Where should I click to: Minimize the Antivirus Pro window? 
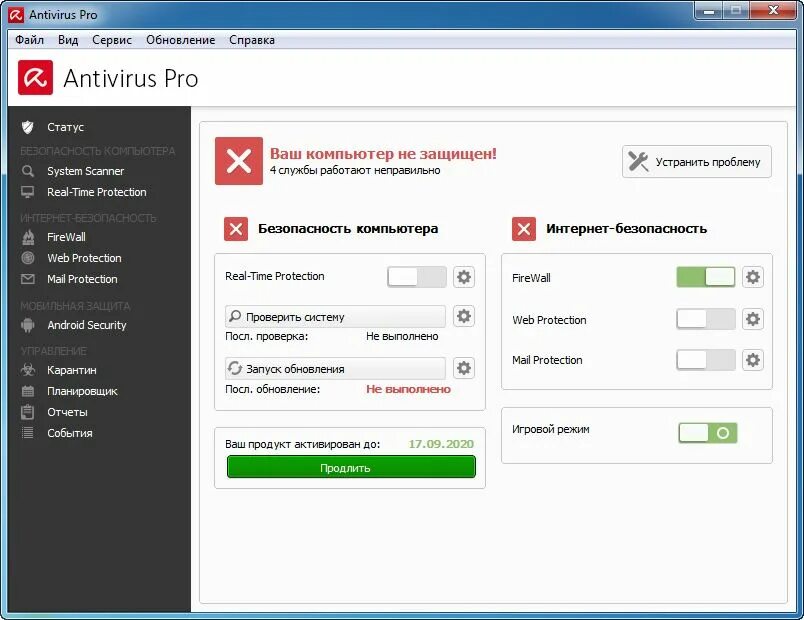point(710,11)
